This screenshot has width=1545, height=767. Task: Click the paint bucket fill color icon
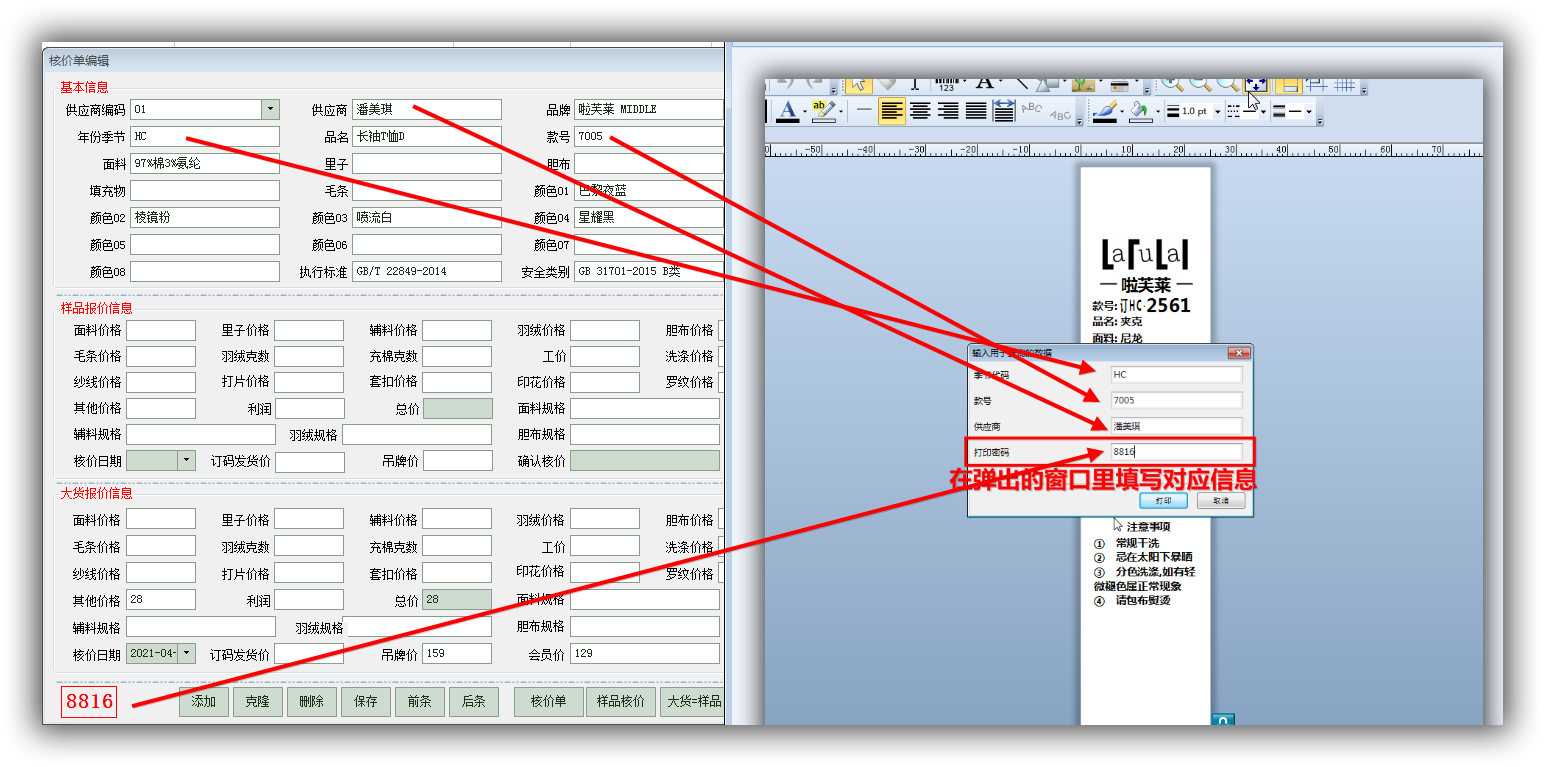[x=1139, y=111]
